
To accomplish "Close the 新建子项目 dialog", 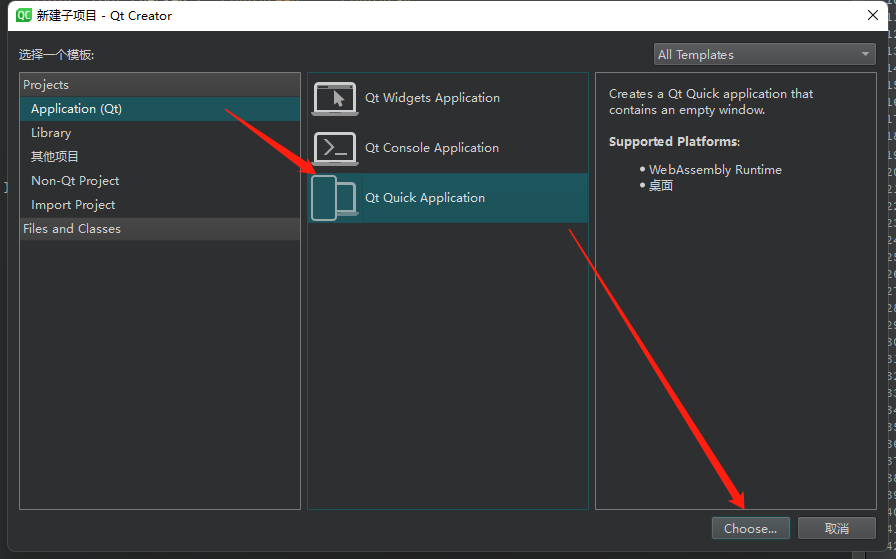I will 873,15.
